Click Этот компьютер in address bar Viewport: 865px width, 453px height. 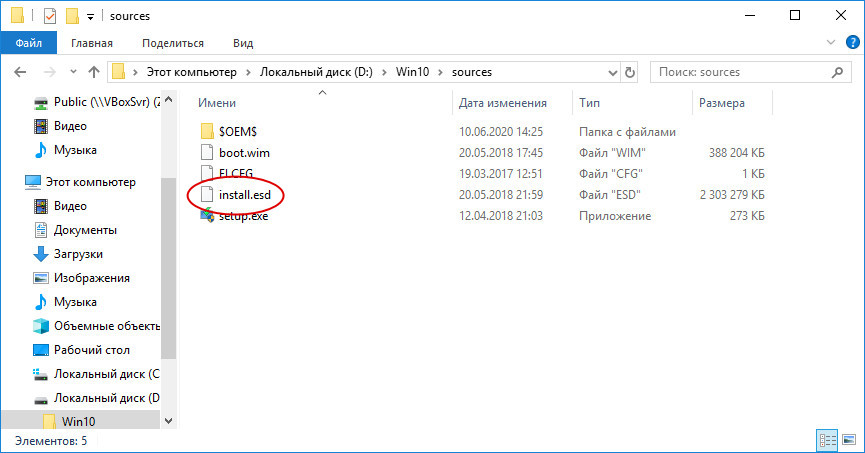click(x=191, y=72)
